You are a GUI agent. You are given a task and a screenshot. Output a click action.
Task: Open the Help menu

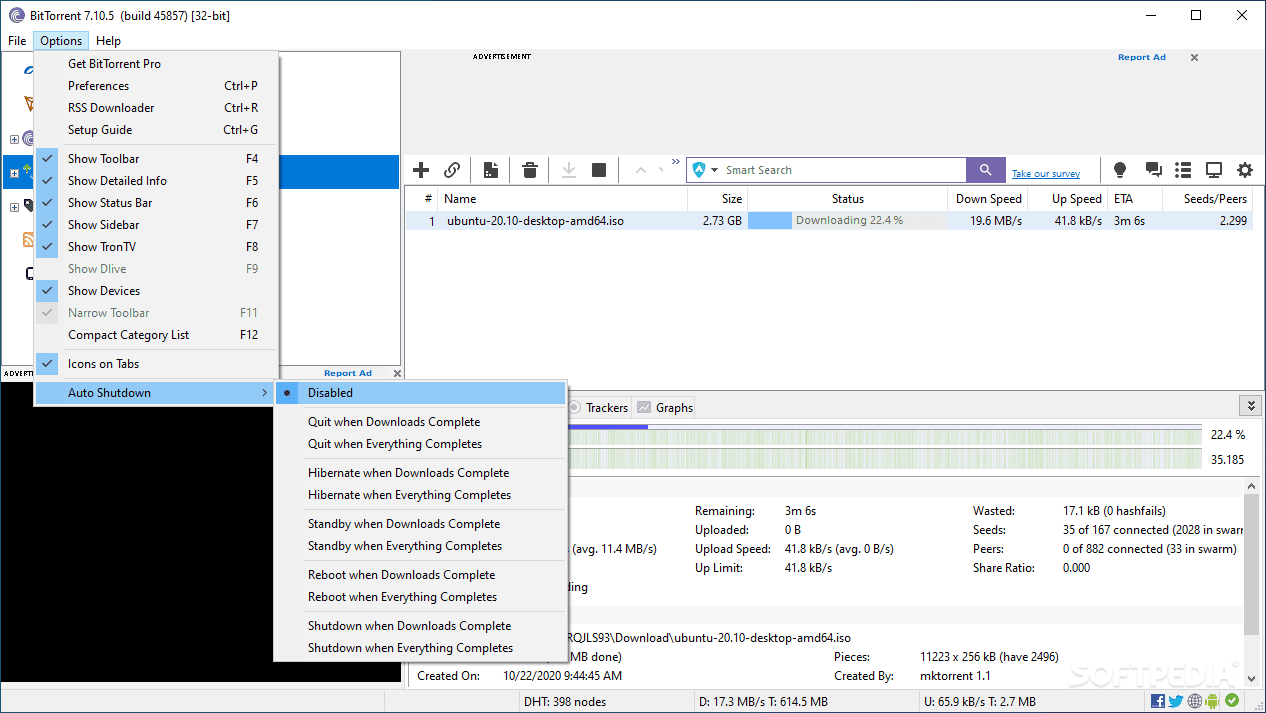[x=108, y=41]
